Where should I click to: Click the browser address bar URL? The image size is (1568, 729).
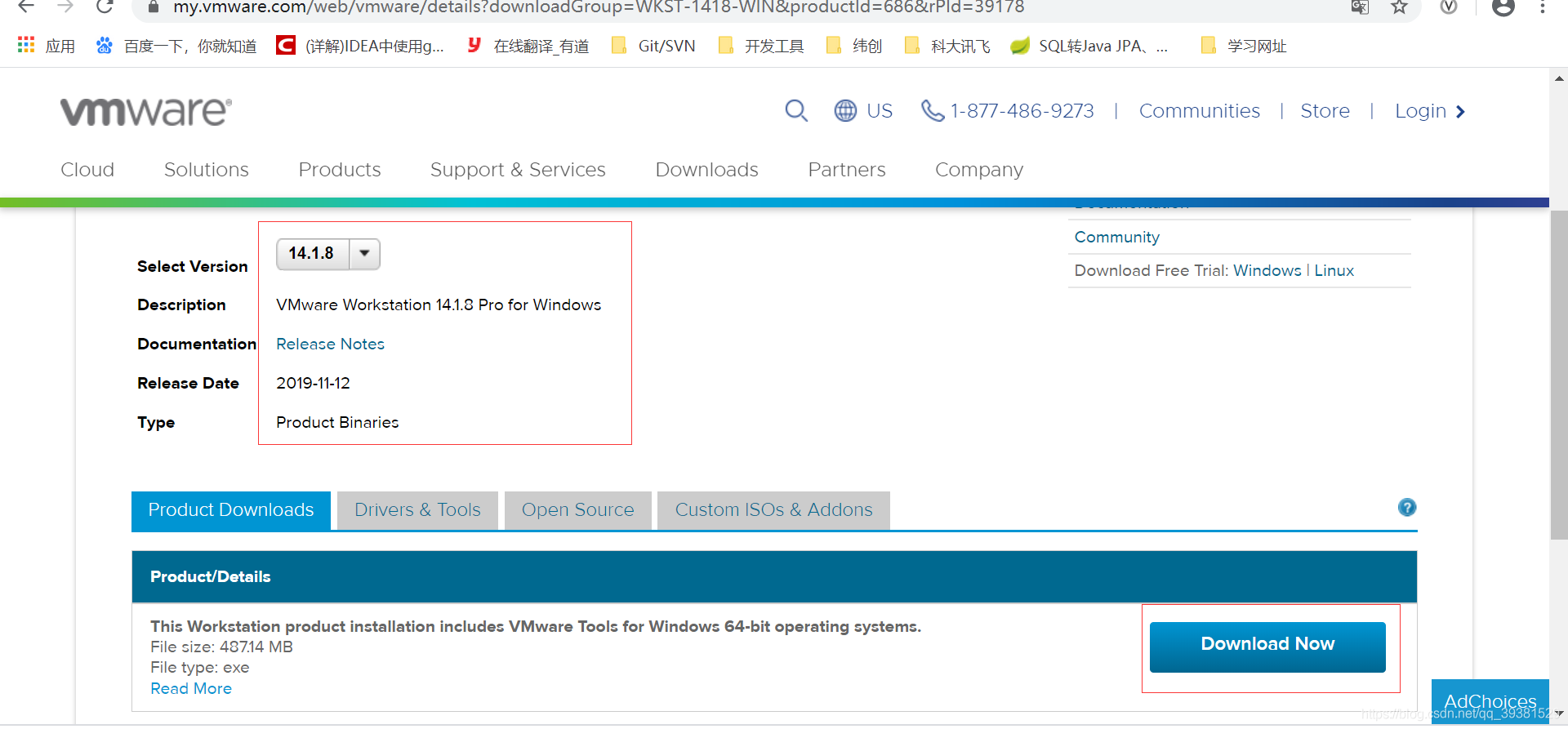pyautogui.click(x=599, y=7)
